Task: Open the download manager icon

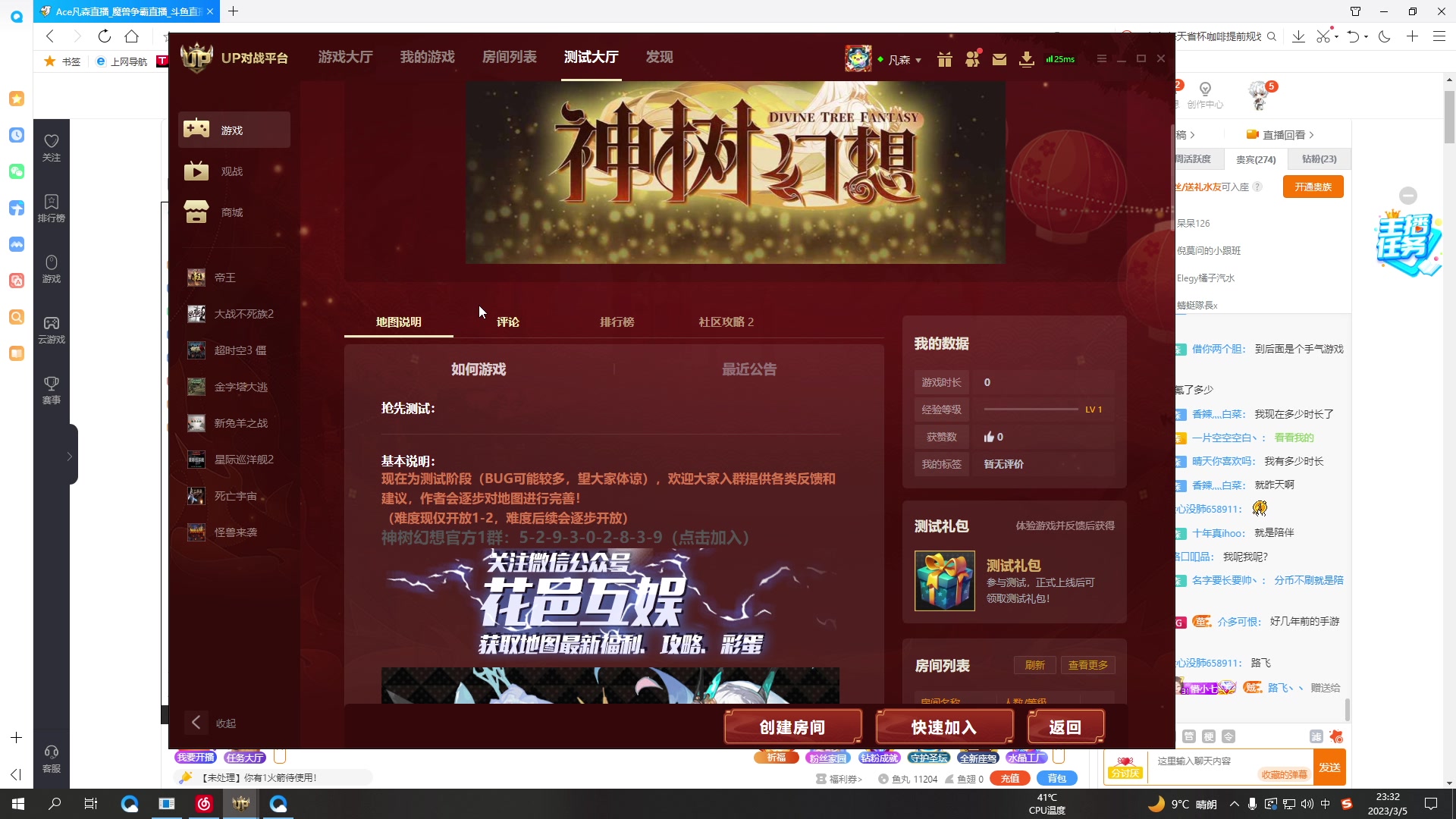Action: (x=1026, y=59)
